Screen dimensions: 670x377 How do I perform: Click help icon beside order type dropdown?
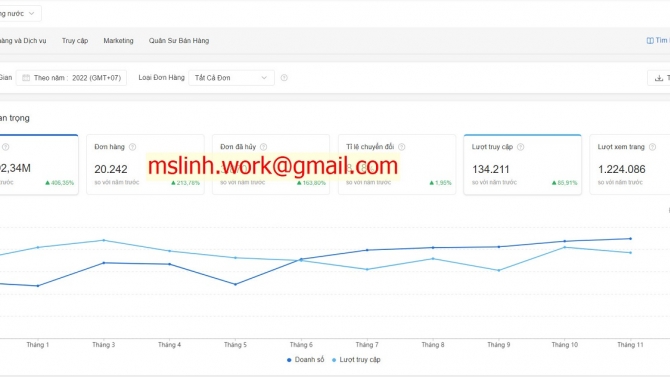coord(284,78)
